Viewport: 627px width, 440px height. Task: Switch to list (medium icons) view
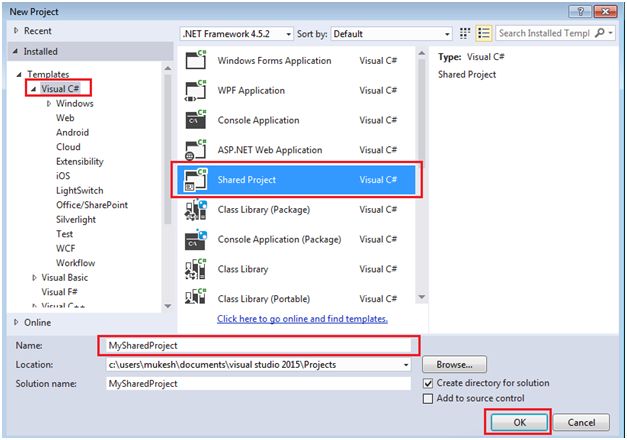click(x=483, y=34)
